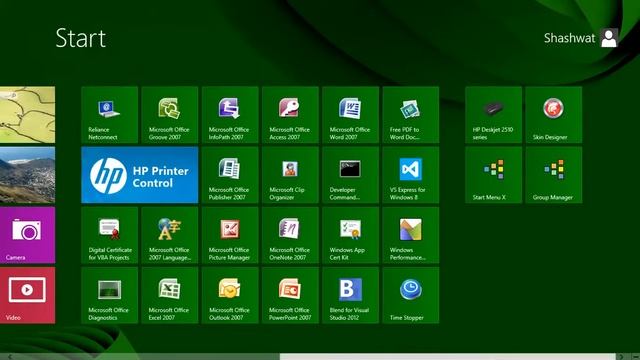Click the user account avatar picture

609,38
